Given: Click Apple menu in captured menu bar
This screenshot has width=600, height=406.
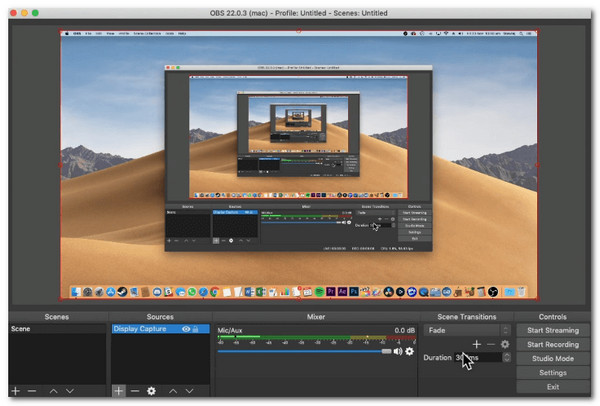Looking at the screenshot, I should [x=67, y=34].
